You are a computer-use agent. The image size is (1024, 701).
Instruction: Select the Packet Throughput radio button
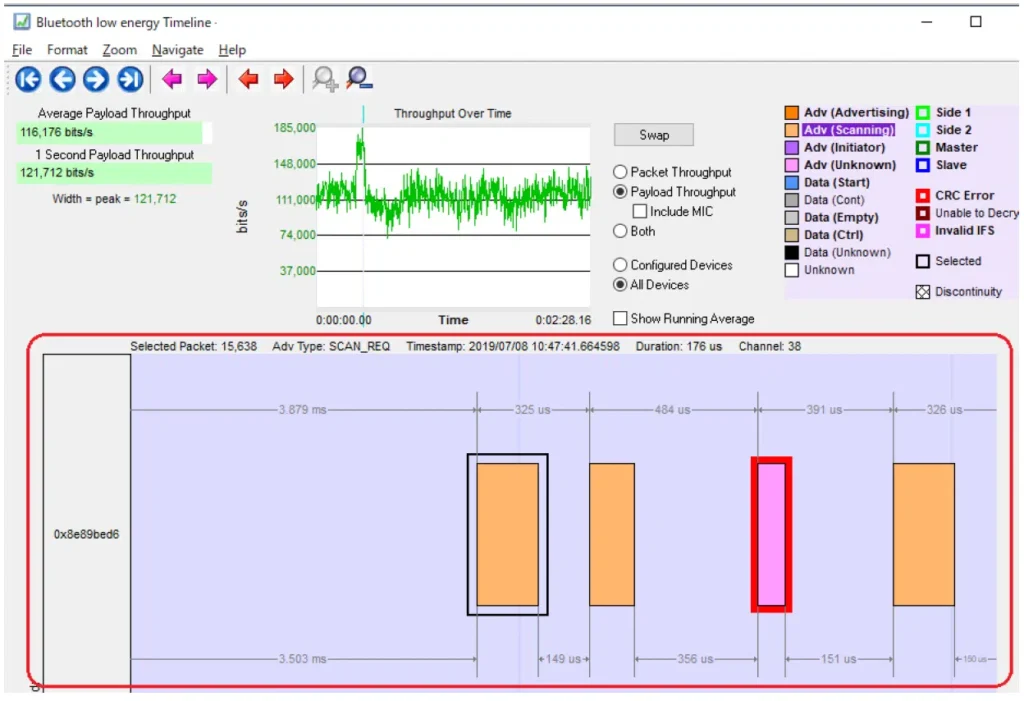620,172
